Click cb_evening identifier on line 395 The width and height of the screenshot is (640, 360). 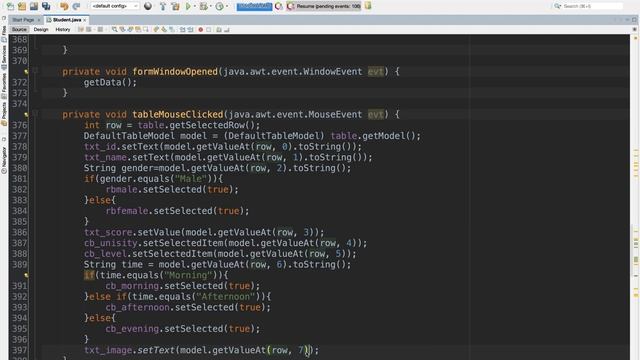pos(132,329)
